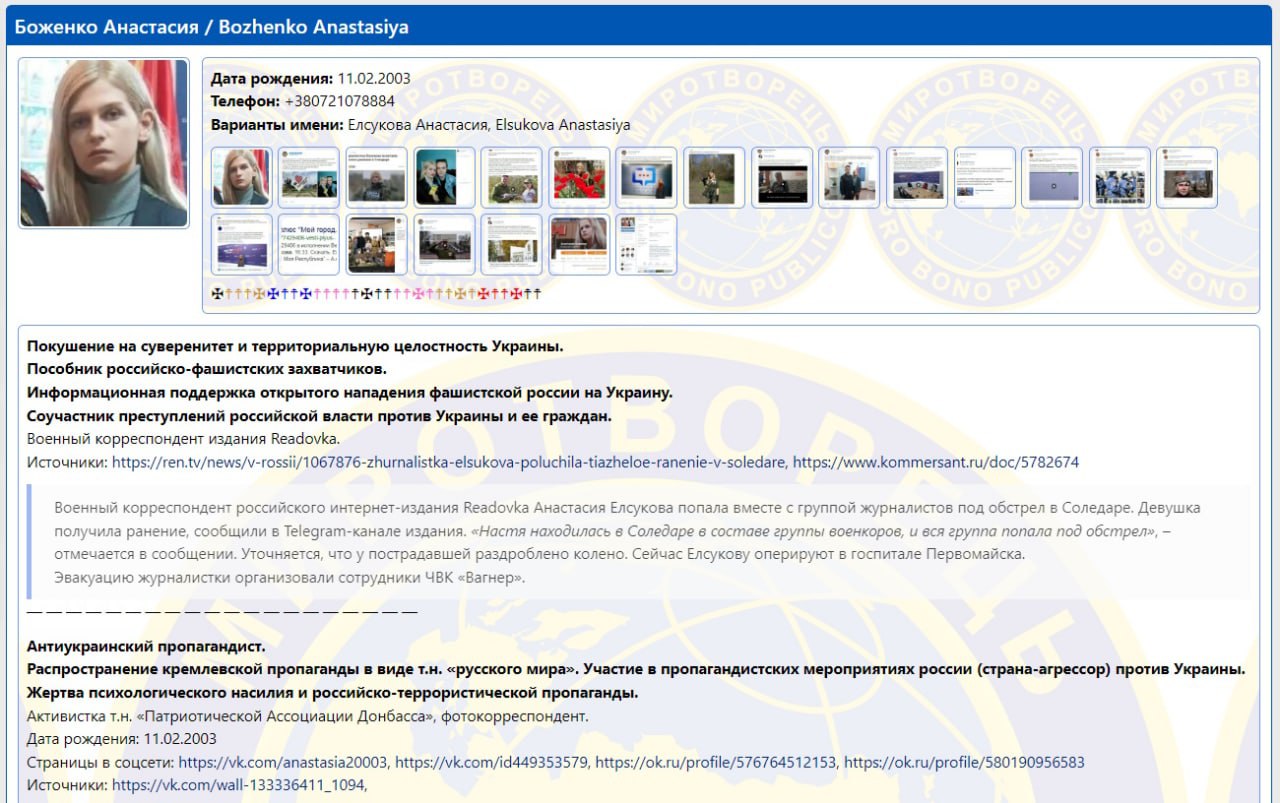Open the thumbnail showing red tulips
The height and width of the screenshot is (803, 1280).
[x=578, y=177]
